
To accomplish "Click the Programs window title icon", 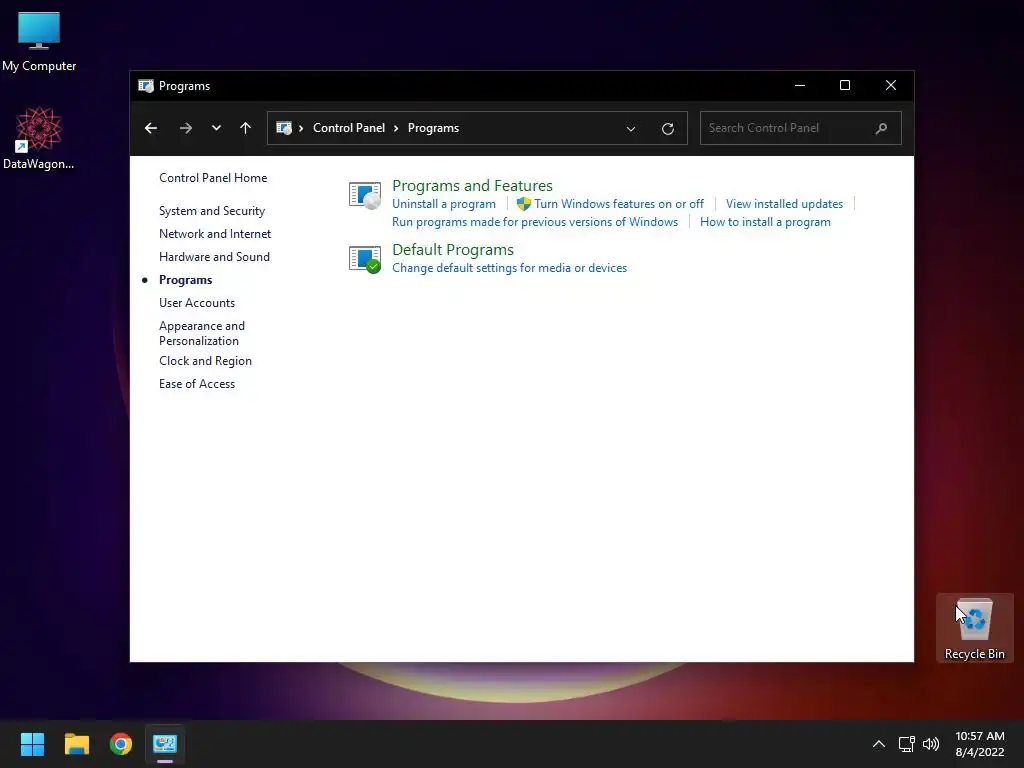I will point(146,86).
